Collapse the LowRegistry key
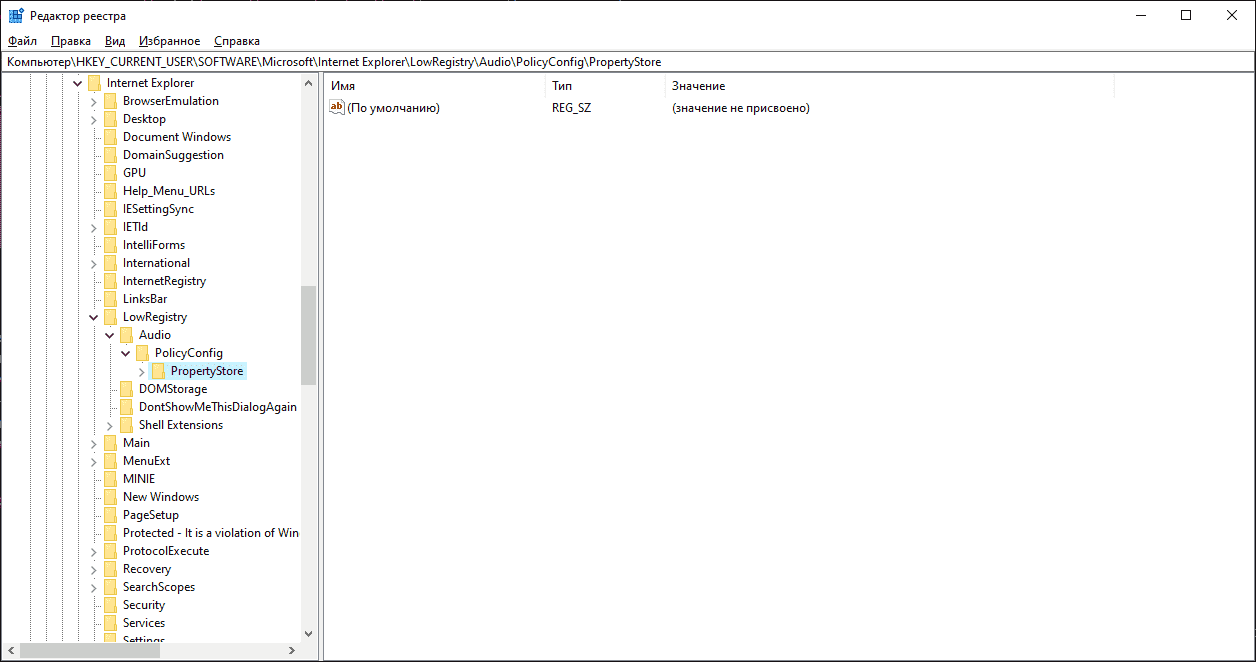 pos(94,317)
